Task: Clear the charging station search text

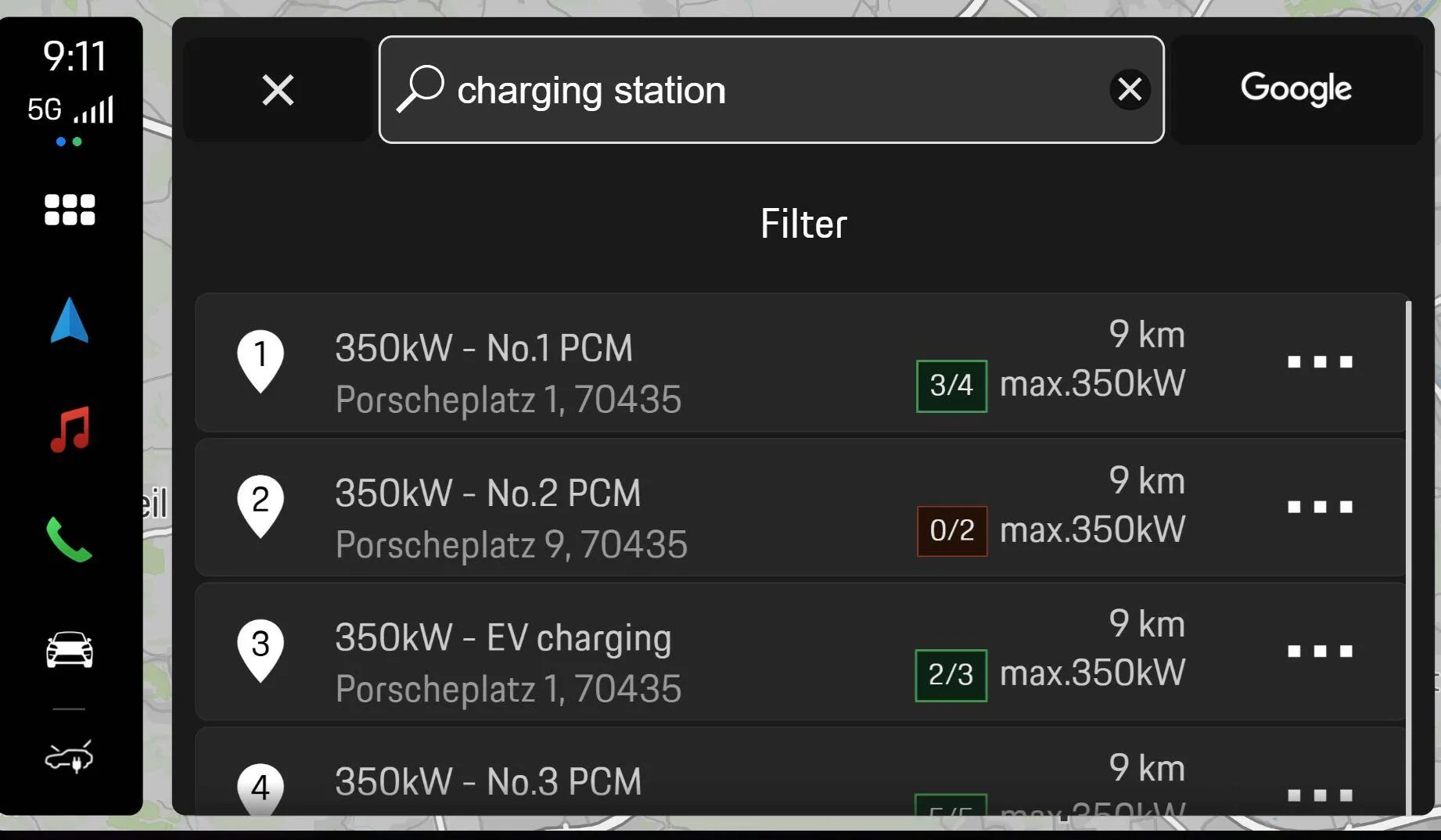Action: tap(1129, 89)
